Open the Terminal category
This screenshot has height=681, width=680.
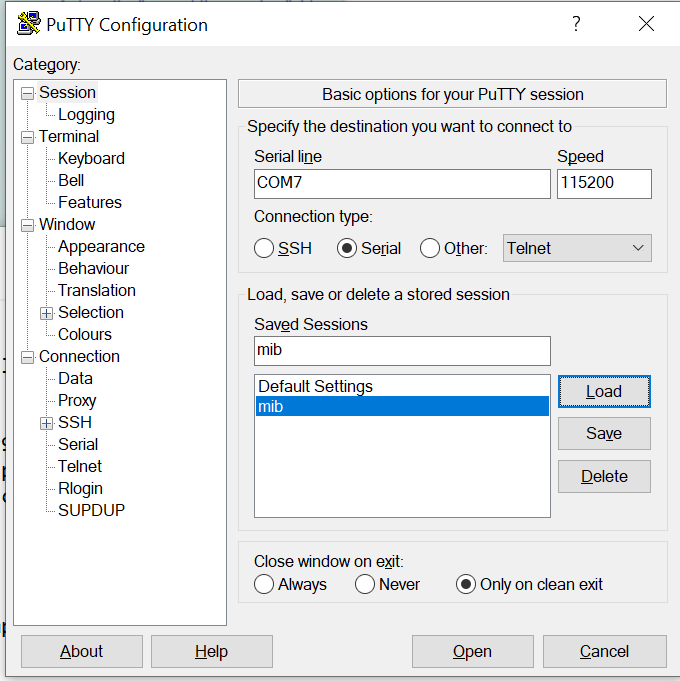click(69, 136)
